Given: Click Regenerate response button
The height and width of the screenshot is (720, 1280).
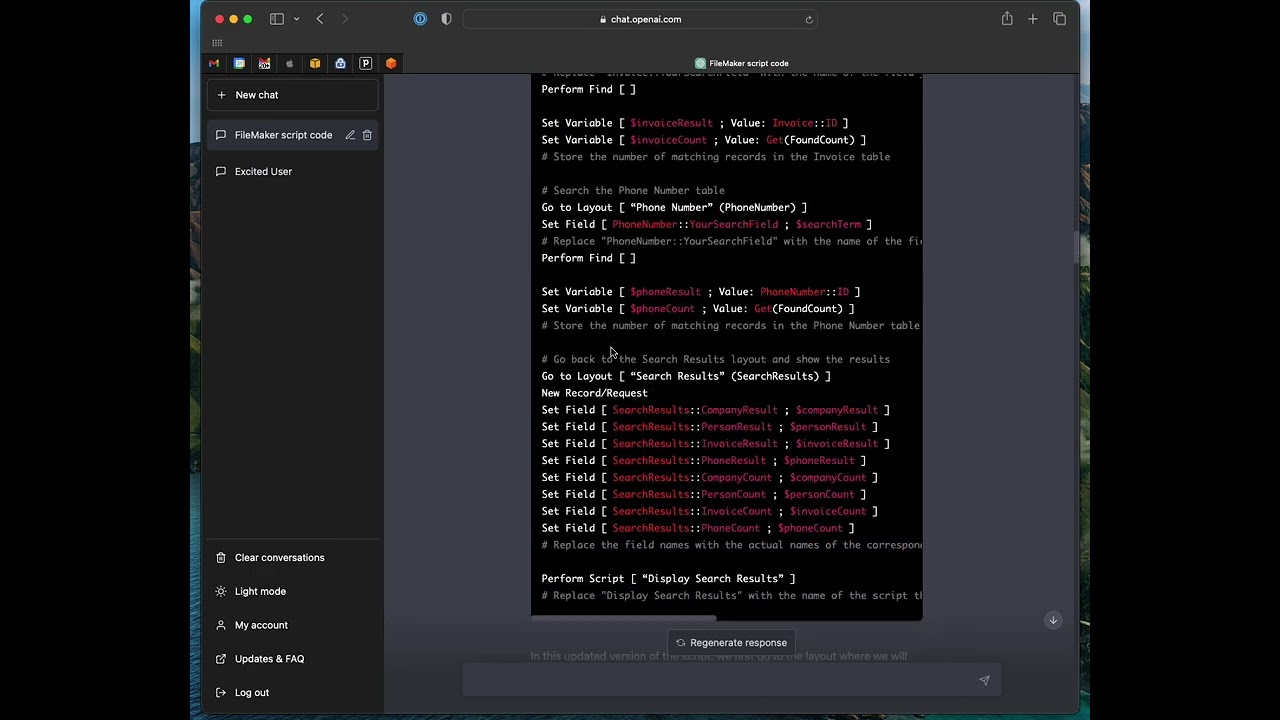Looking at the screenshot, I should pyautogui.click(x=731, y=643).
